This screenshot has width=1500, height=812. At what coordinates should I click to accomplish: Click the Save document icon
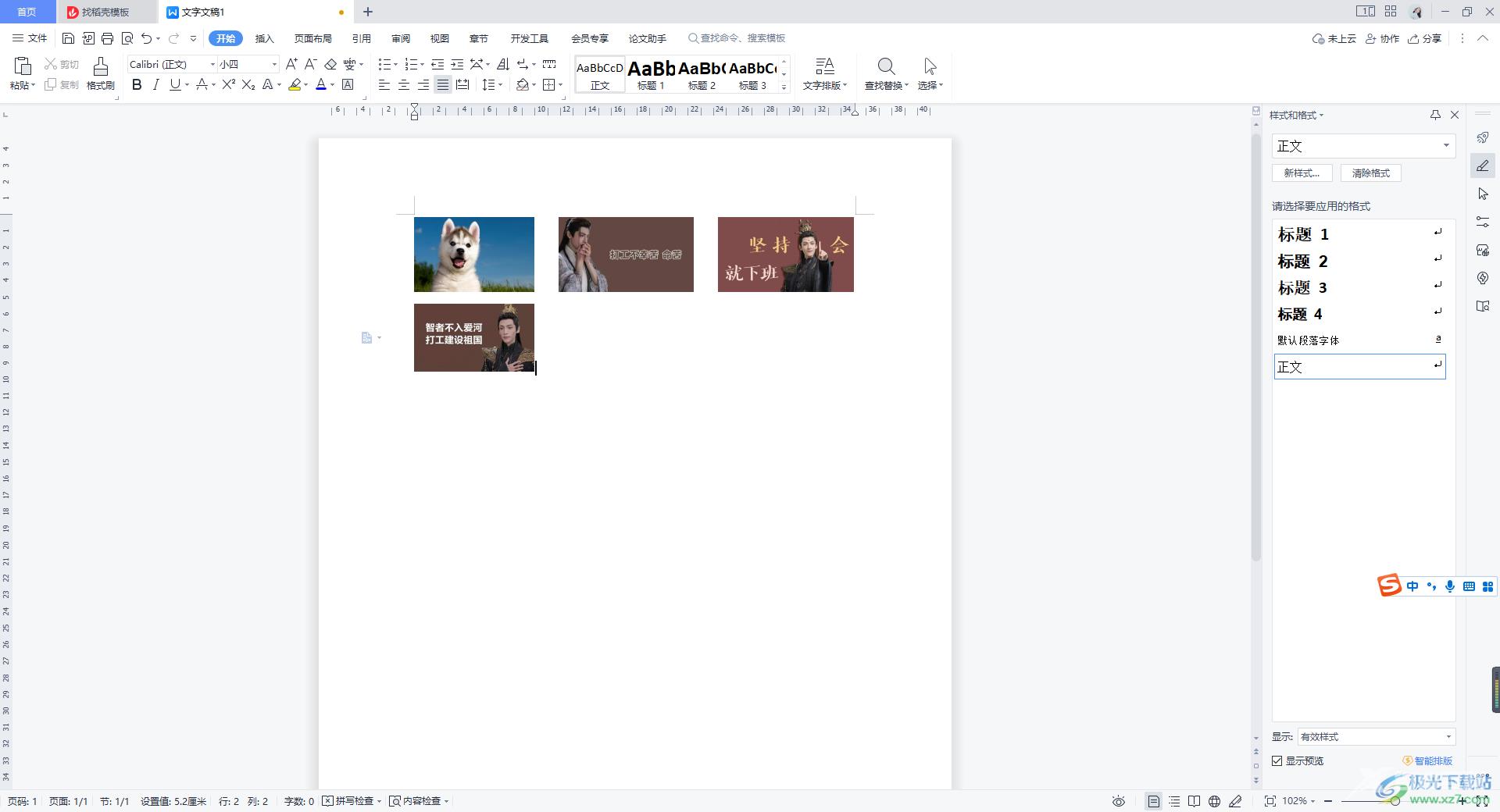(68, 38)
